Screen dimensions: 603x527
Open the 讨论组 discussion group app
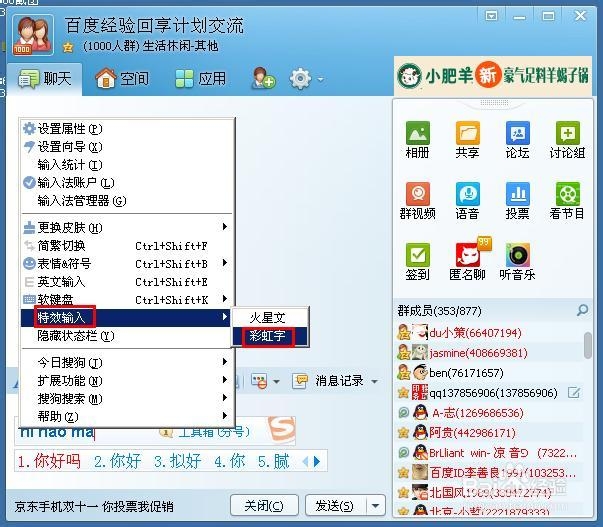(x=567, y=140)
